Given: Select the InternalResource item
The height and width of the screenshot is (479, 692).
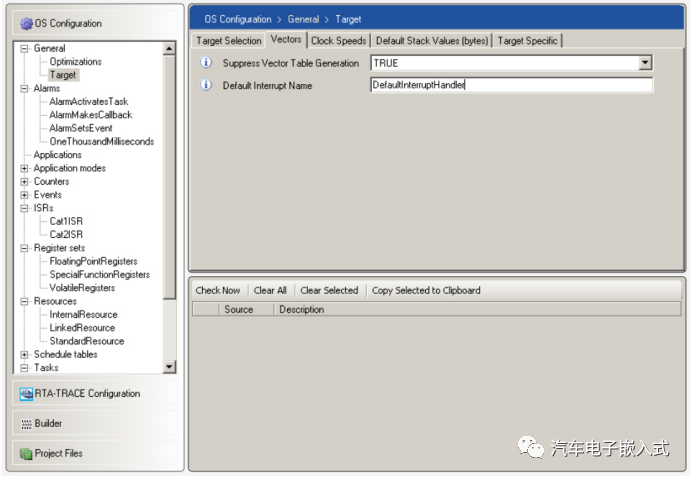Looking at the screenshot, I should click(83, 315).
